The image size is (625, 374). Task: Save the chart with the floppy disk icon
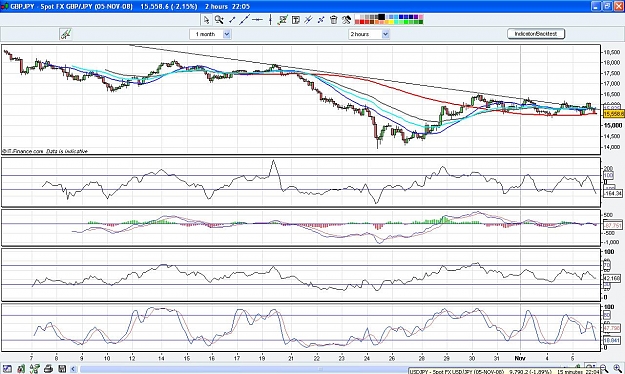pos(62,368)
